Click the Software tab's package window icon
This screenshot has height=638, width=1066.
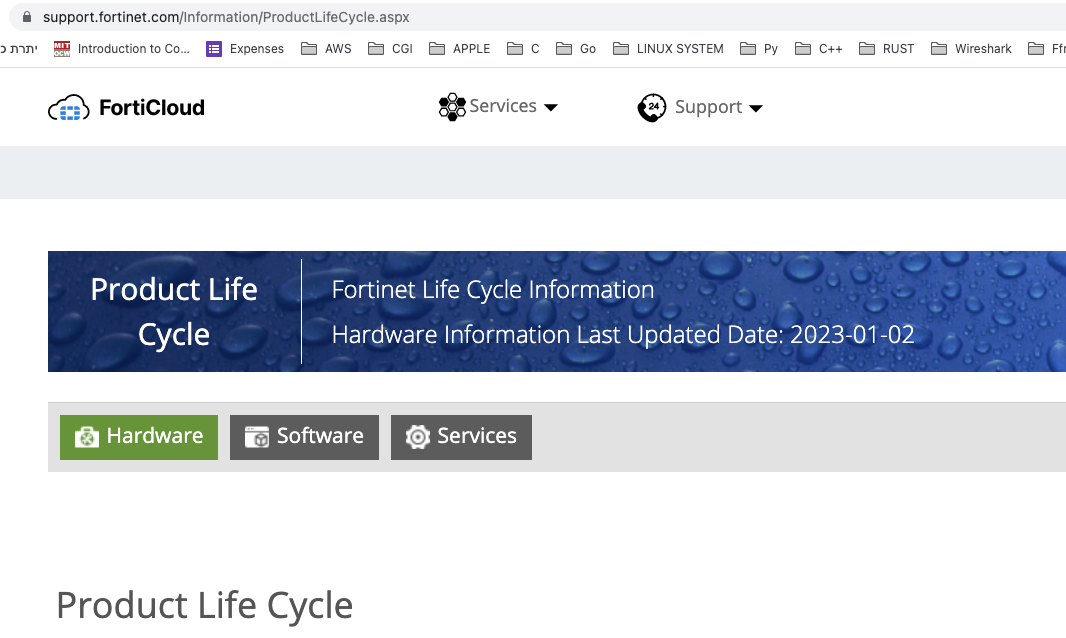tap(257, 437)
